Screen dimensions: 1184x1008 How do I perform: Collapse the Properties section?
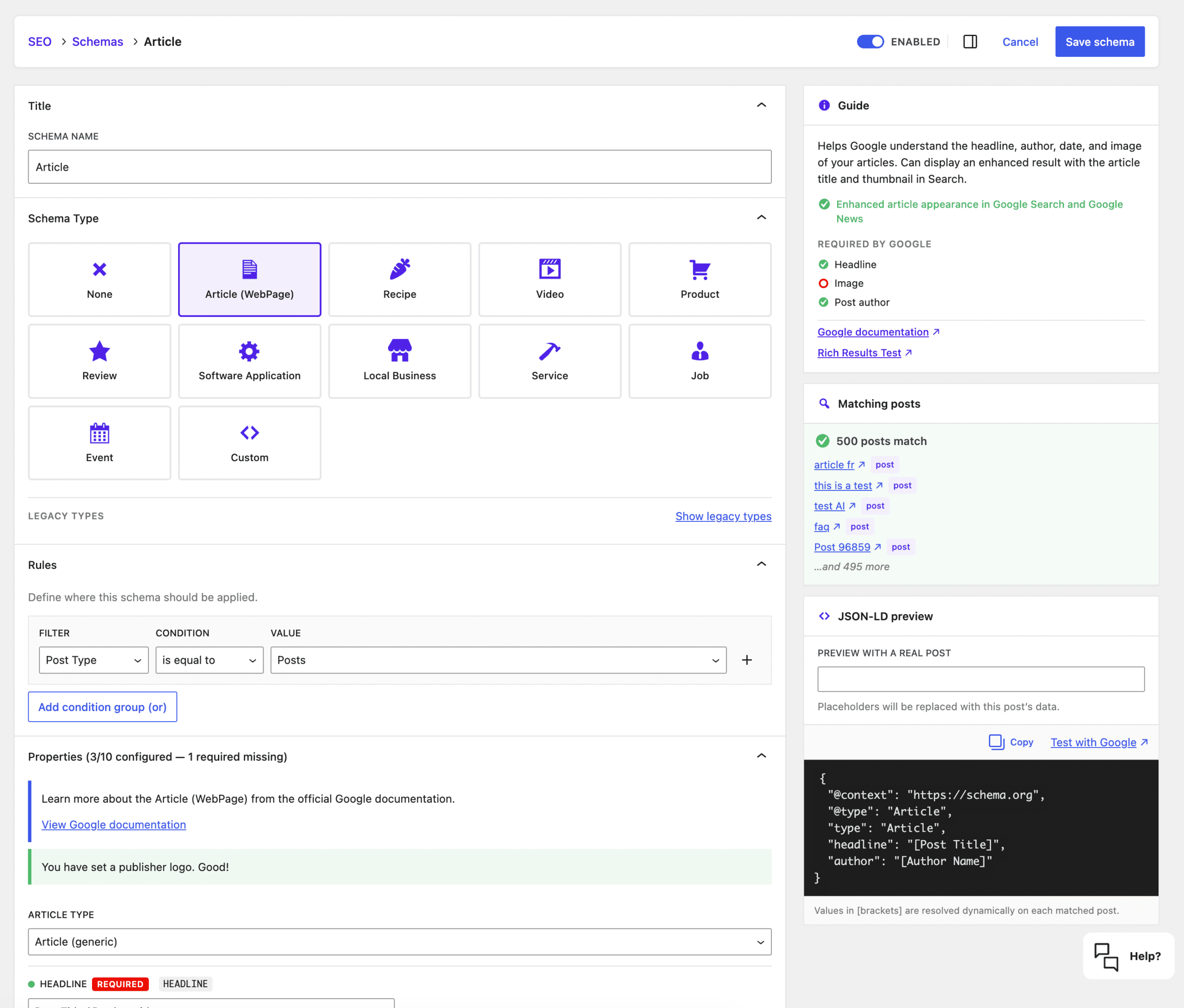point(761,756)
